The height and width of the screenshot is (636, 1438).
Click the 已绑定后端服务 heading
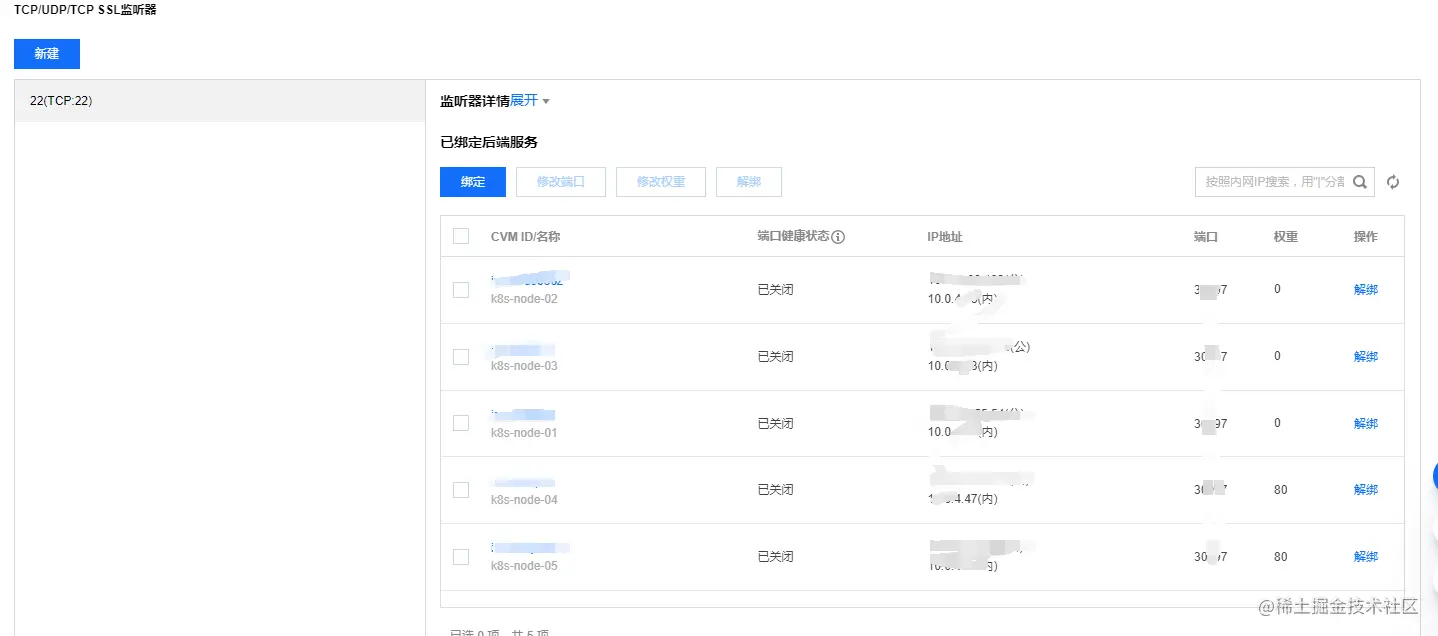click(489, 143)
